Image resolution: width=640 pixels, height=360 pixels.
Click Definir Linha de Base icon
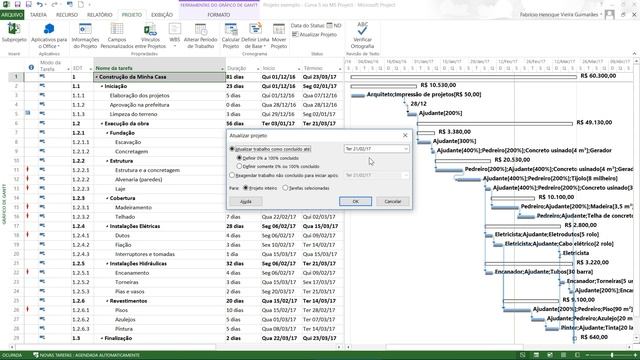tap(255, 29)
